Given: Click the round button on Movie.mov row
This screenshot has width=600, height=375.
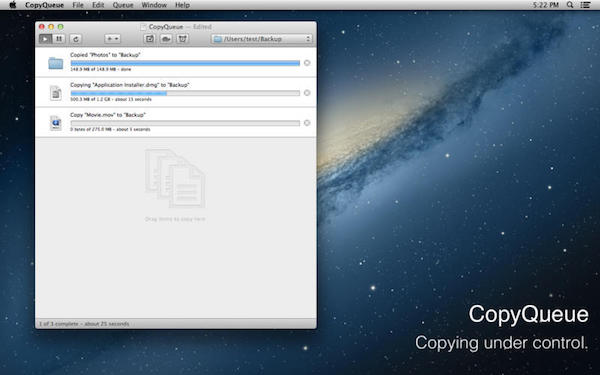Looking at the screenshot, I should click(307, 123).
